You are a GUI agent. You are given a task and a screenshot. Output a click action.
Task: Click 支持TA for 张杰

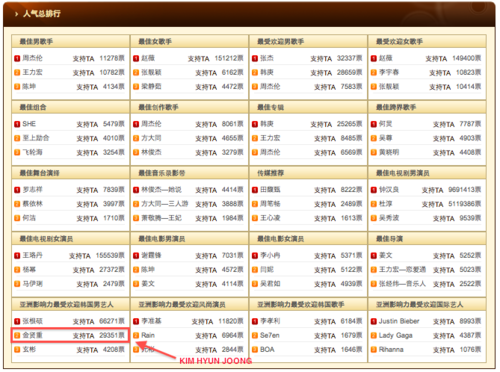point(321,59)
